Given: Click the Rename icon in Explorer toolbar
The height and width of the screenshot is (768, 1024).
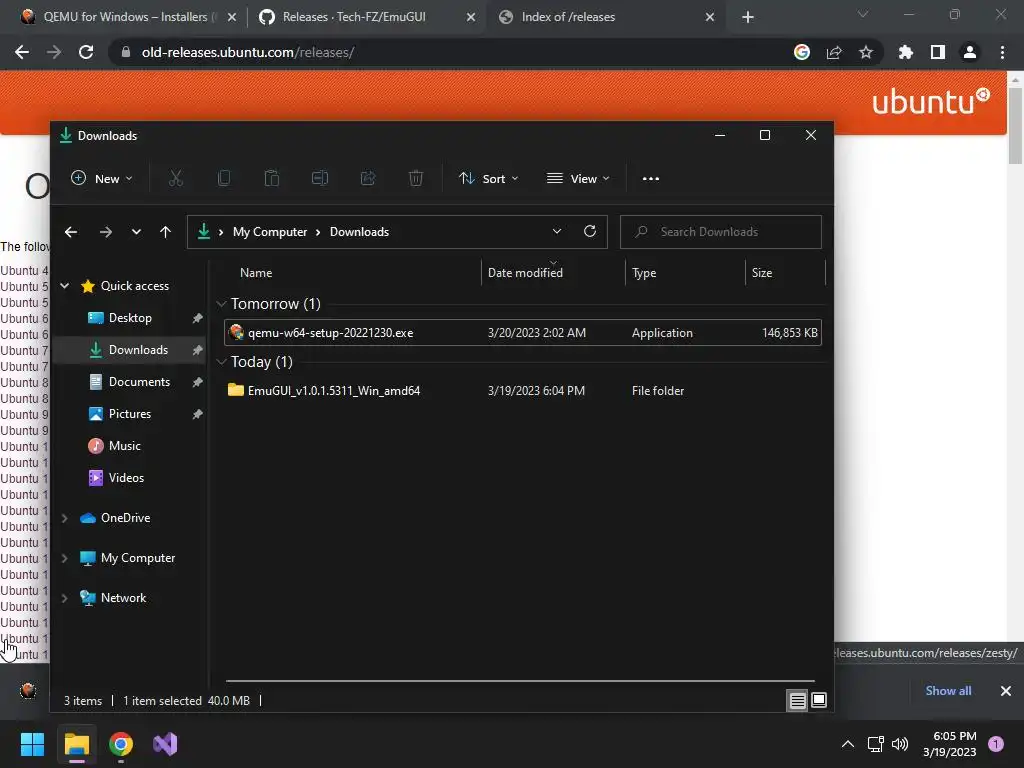Looking at the screenshot, I should pyautogui.click(x=320, y=178).
